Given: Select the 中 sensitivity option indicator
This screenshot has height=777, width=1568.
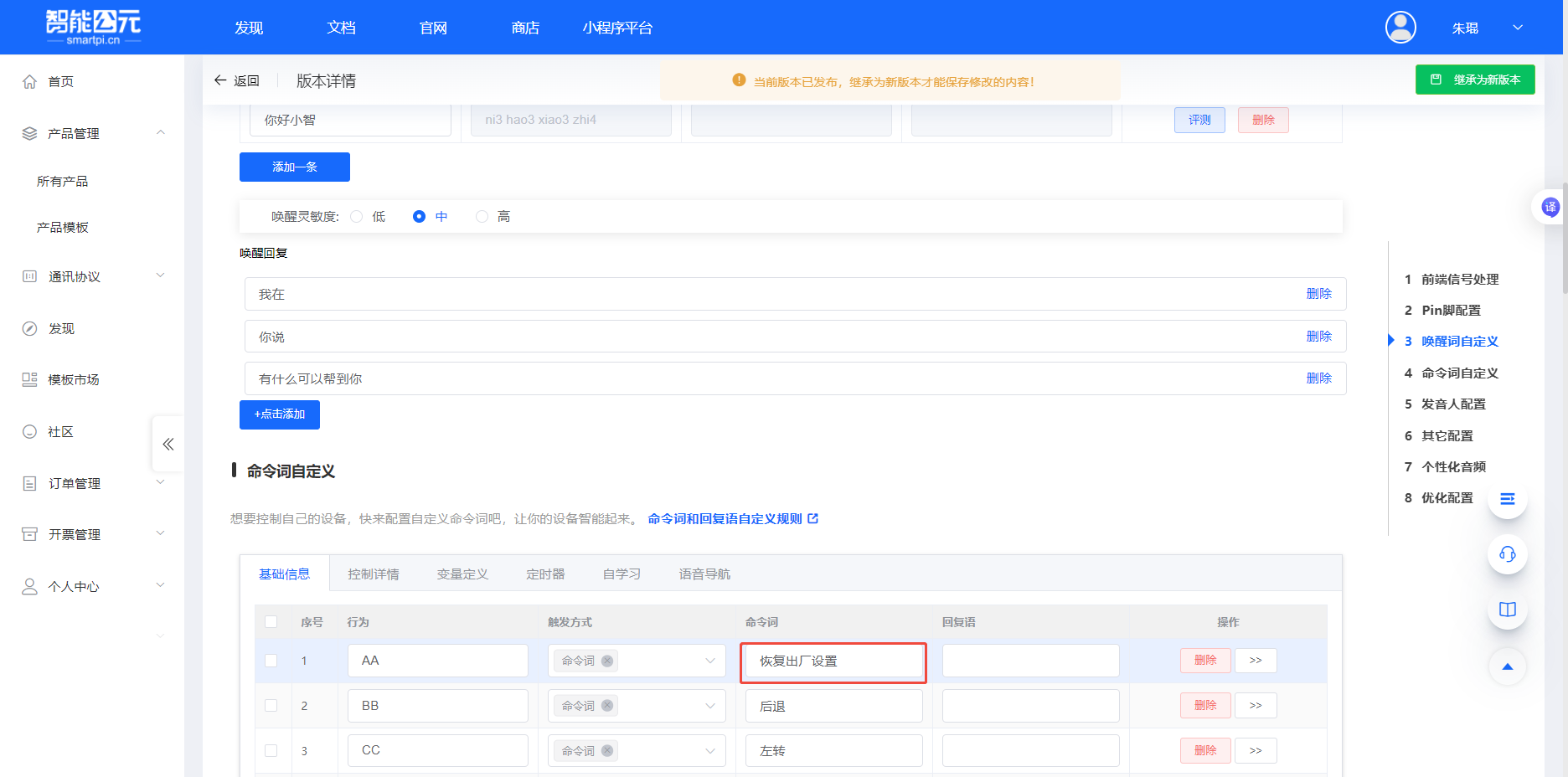Looking at the screenshot, I should point(418,216).
